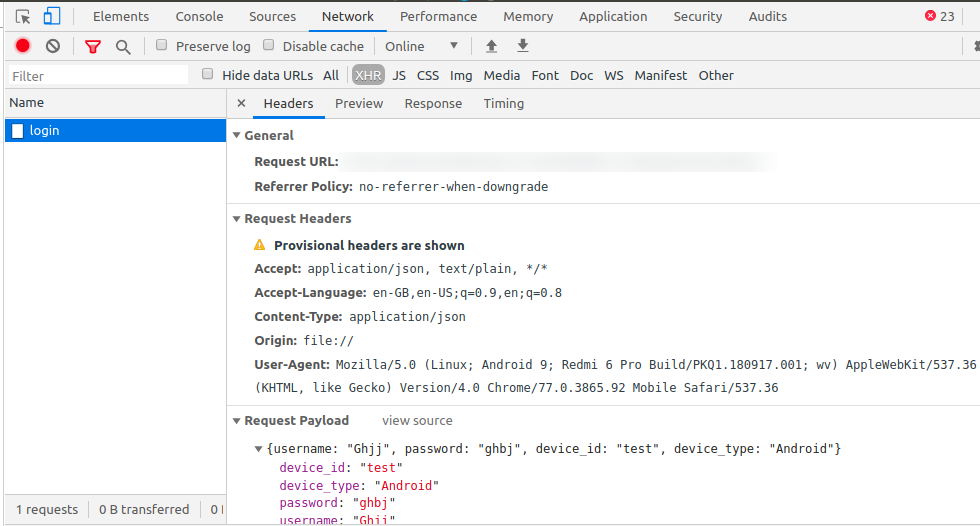This screenshot has height=526, width=980.
Task: Toggle the XHR request filter
Action: [x=368, y=76]
